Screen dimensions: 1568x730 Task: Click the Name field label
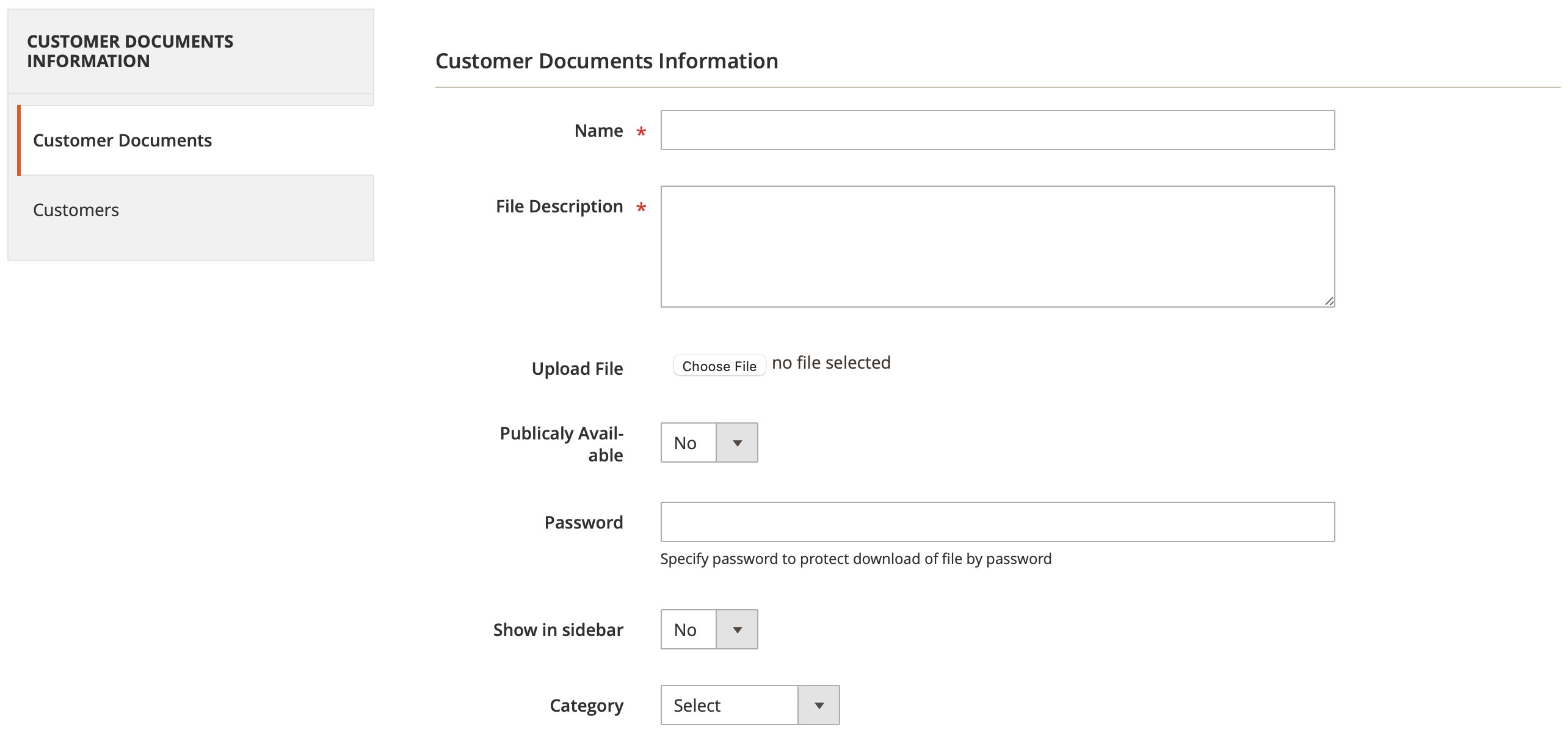[598, 131]
